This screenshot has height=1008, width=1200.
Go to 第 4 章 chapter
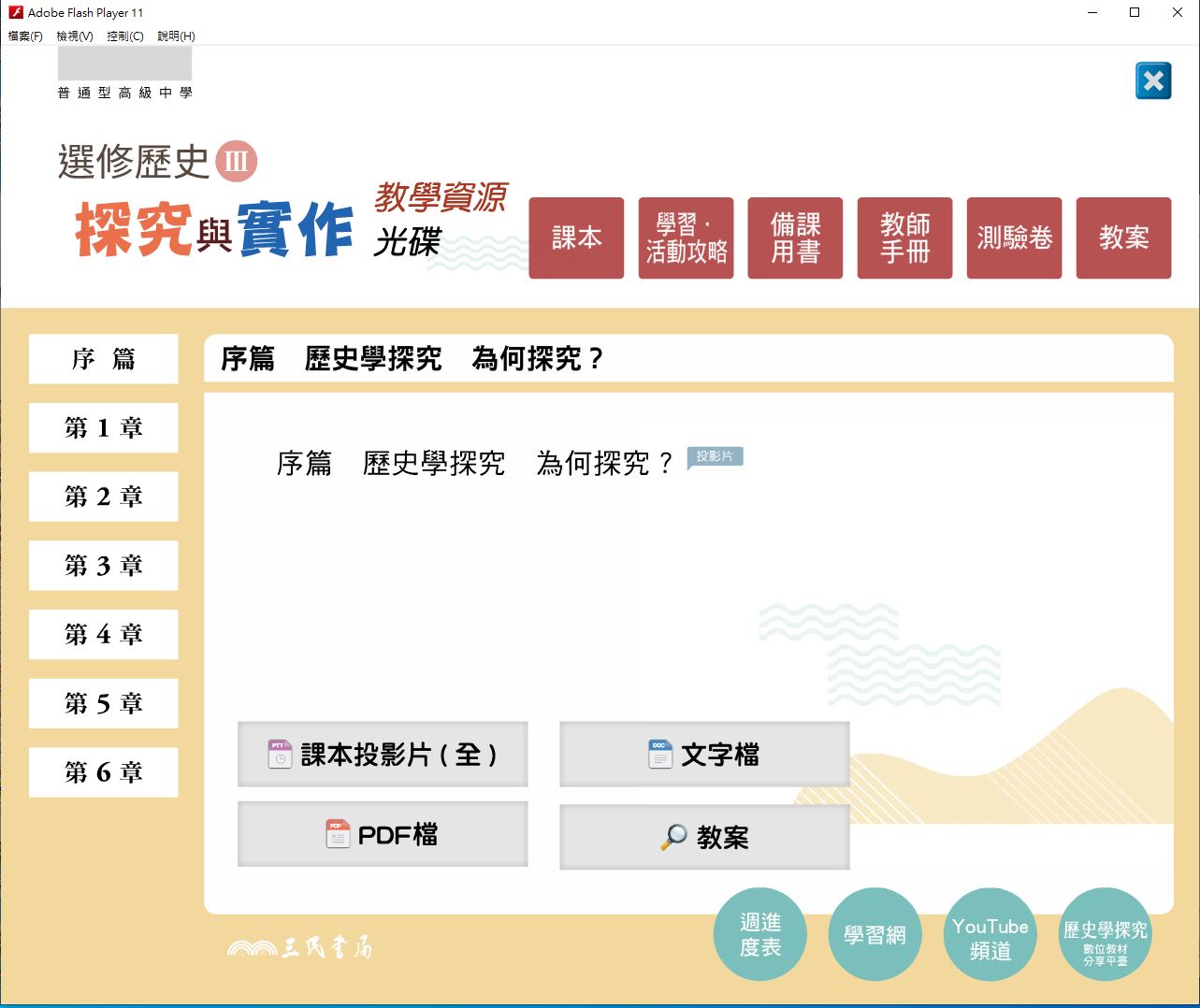click(104, 635)
